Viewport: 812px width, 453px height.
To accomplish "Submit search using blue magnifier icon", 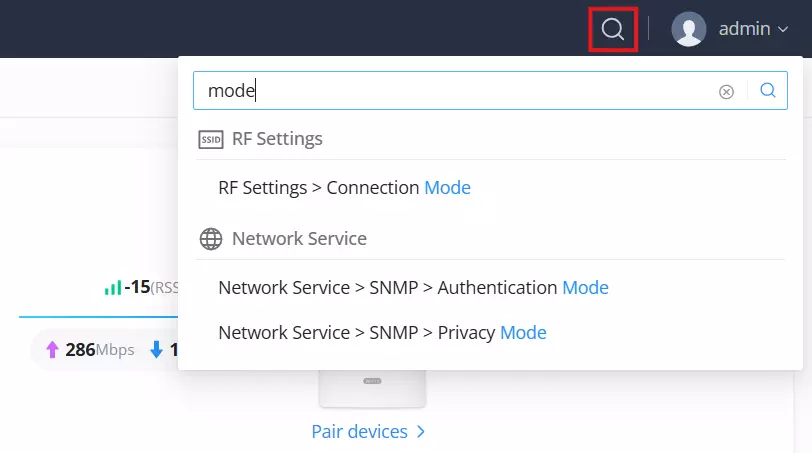I will tap(767, 91).
